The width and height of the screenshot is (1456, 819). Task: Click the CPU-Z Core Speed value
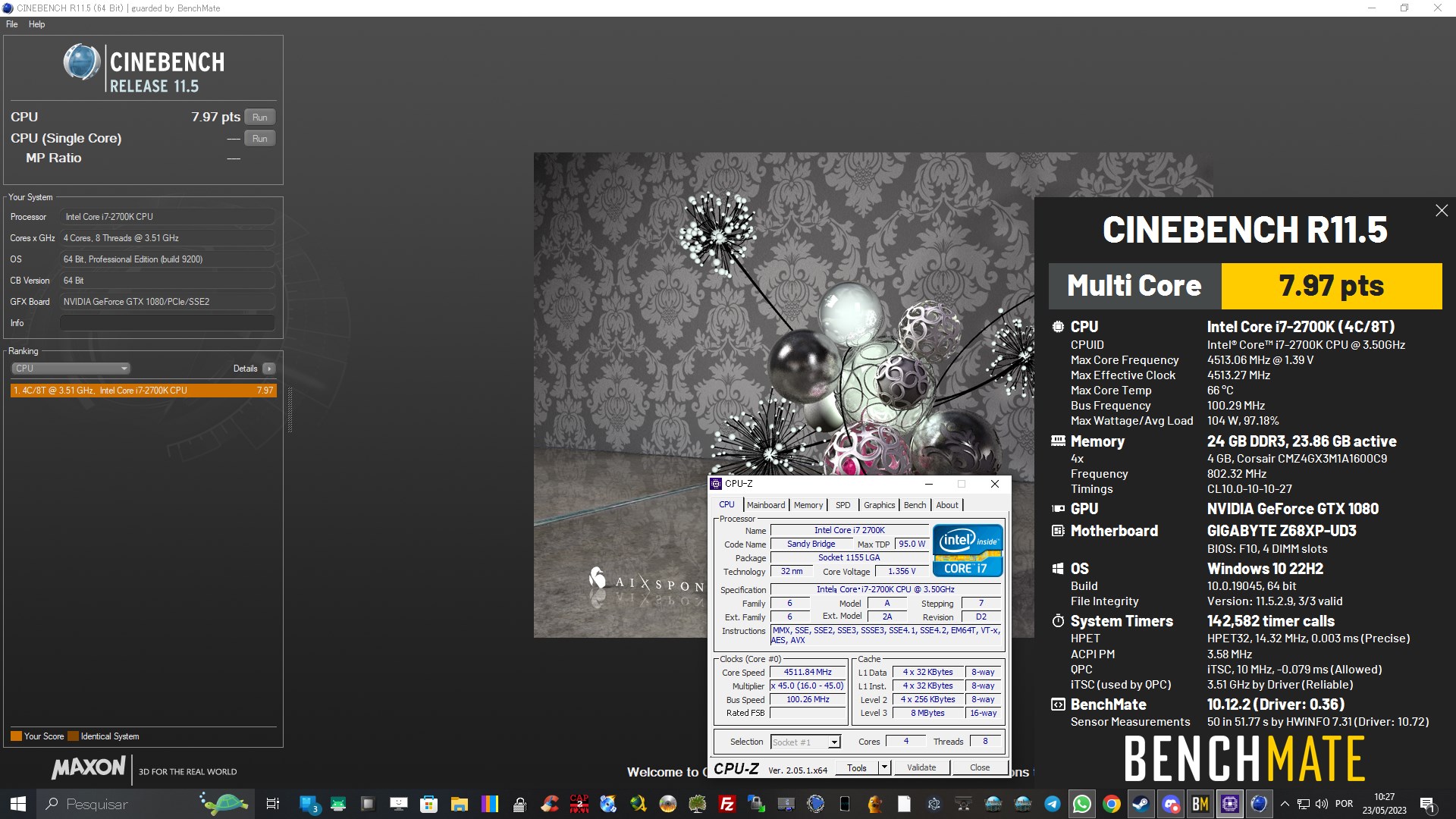click(x=808, y=672)
